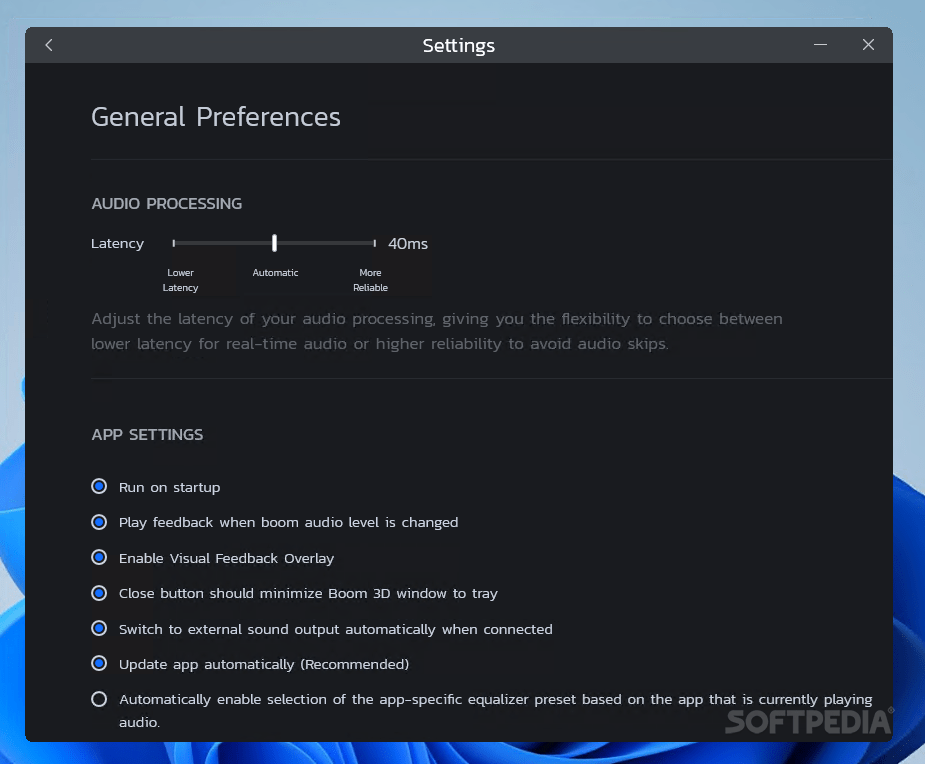This screenshot has width=925, height=764.
Task: Toggle switch to external sound output automatically
Action: (99, 628)
